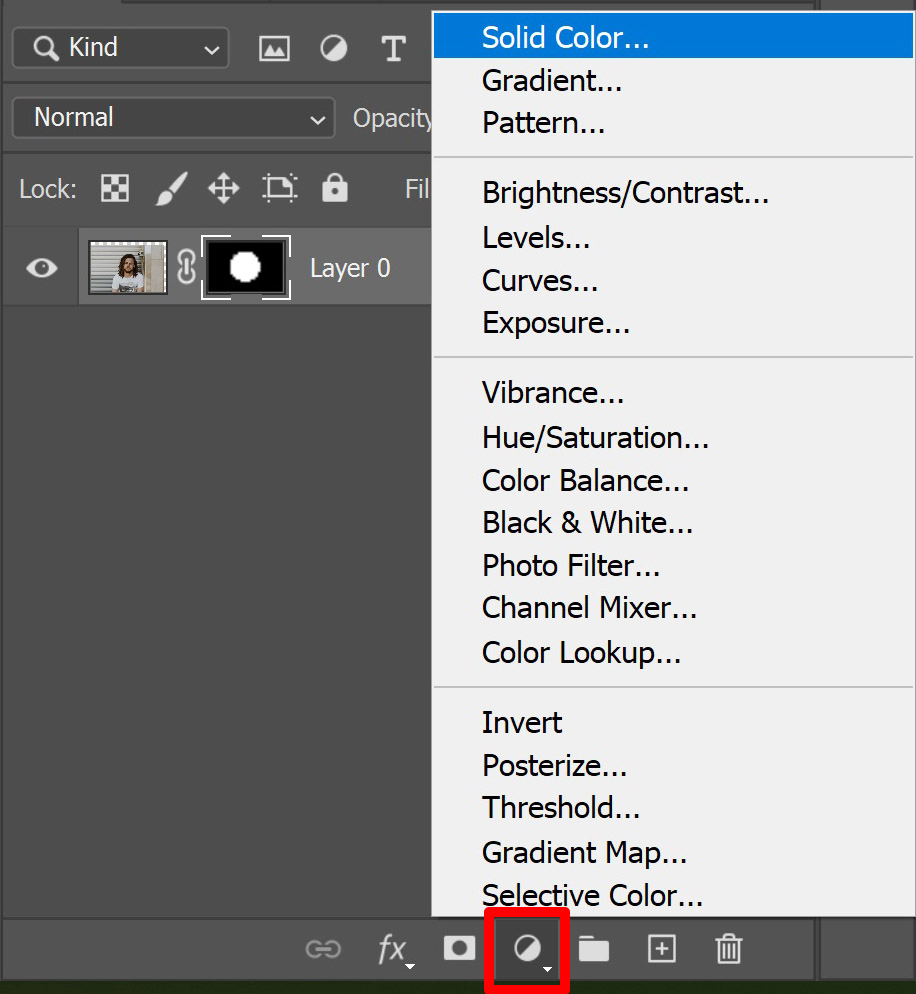Open the adjustment layer menu button
This screenshot has height=994, width=916.
point(527,950)
